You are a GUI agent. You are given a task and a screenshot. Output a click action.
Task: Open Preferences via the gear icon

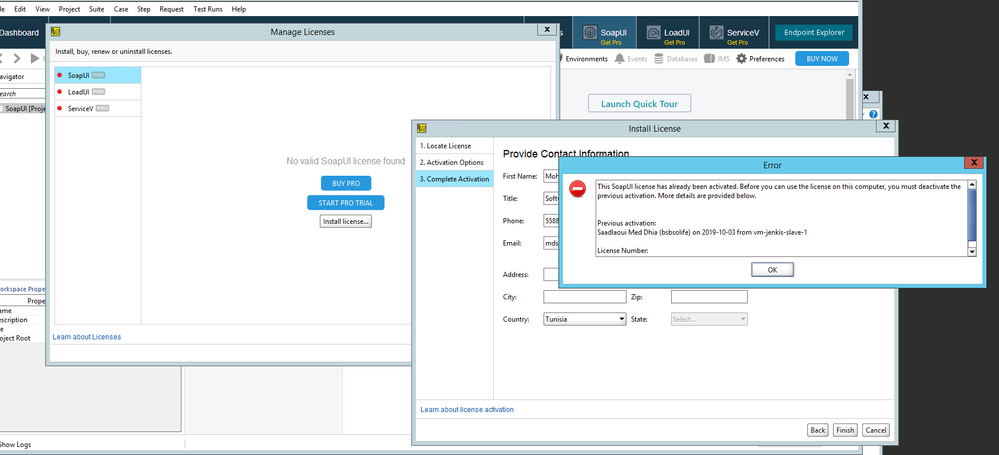click(x=742, y=59)
